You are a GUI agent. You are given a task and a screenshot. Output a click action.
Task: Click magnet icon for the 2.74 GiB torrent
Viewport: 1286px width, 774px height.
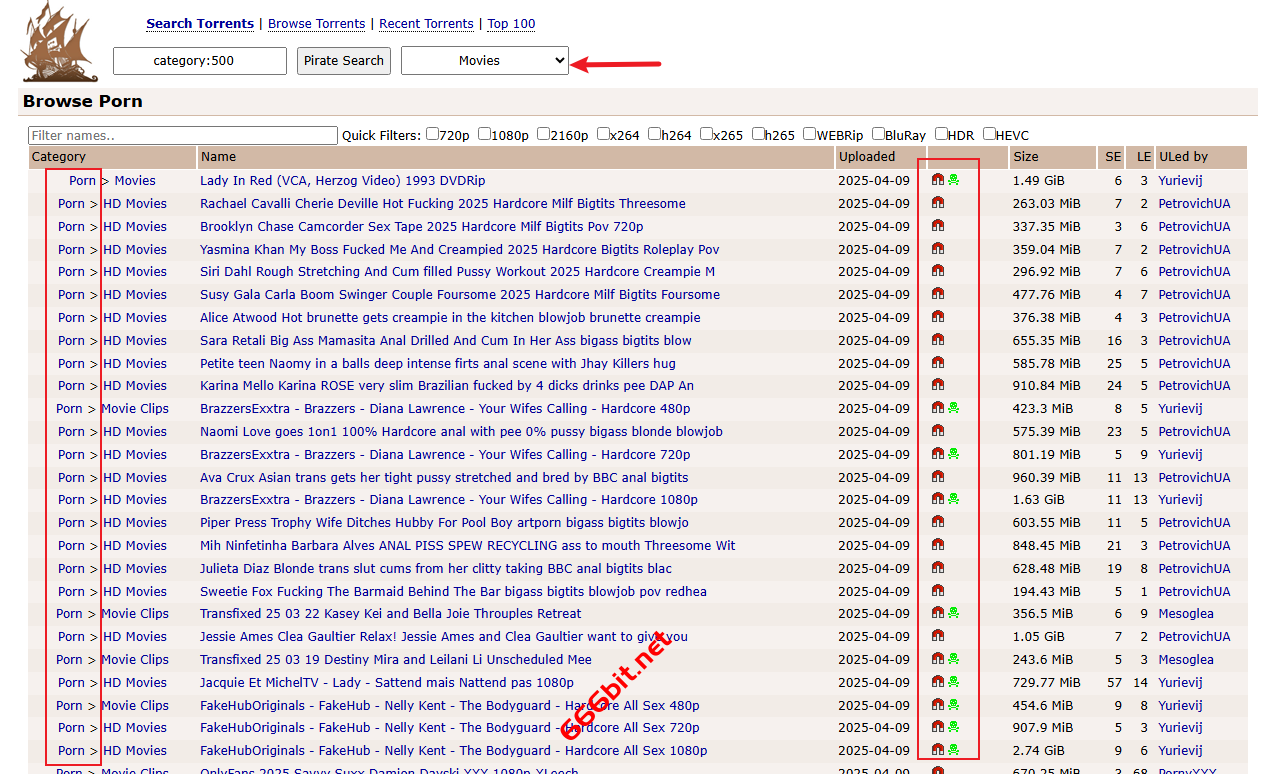pyautogui.click(x=938, y=750)
